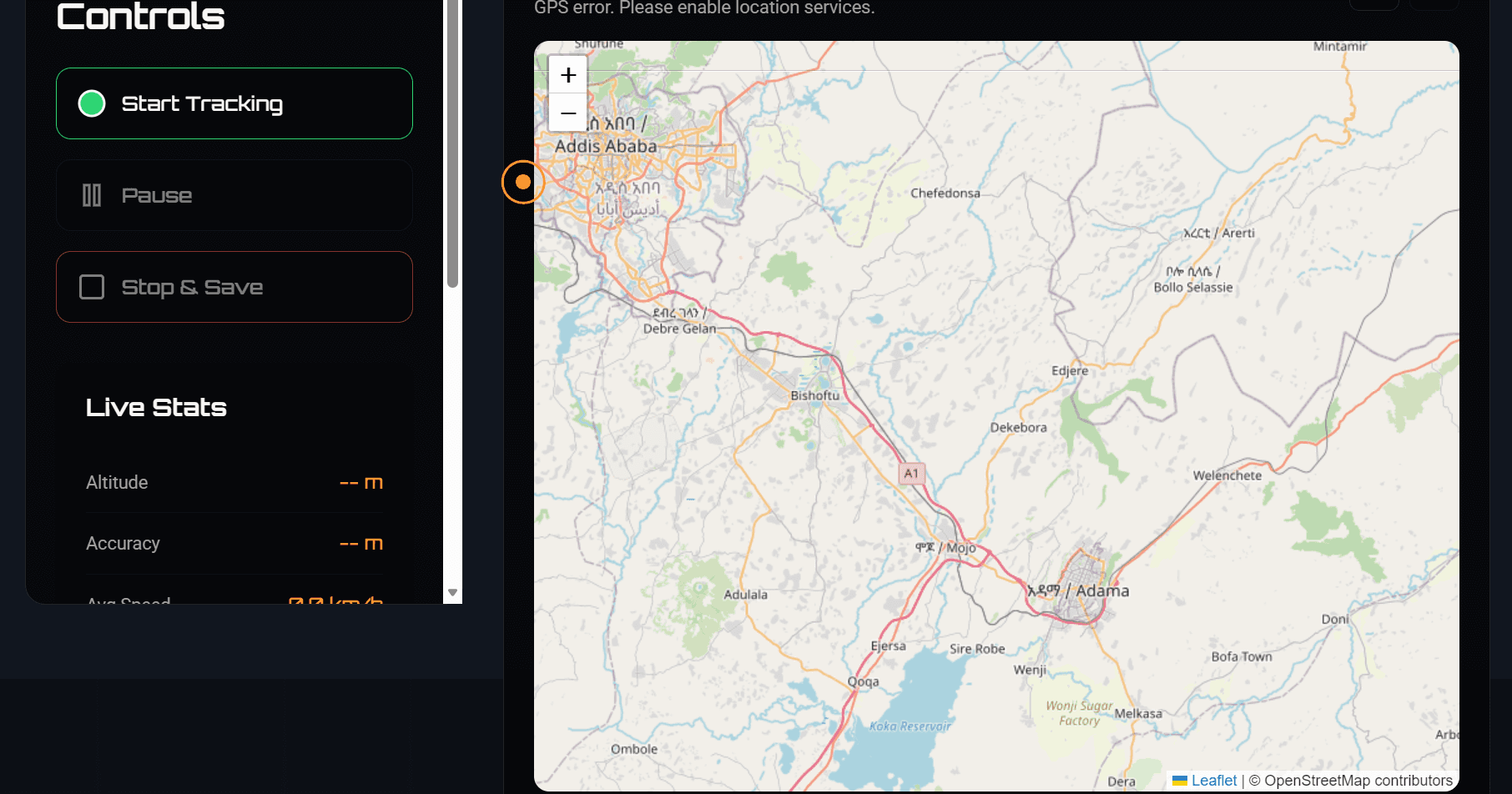Screen dimensions: 1512x794
Task: Pause the current tracking session
Action: (x=234, y=194)
